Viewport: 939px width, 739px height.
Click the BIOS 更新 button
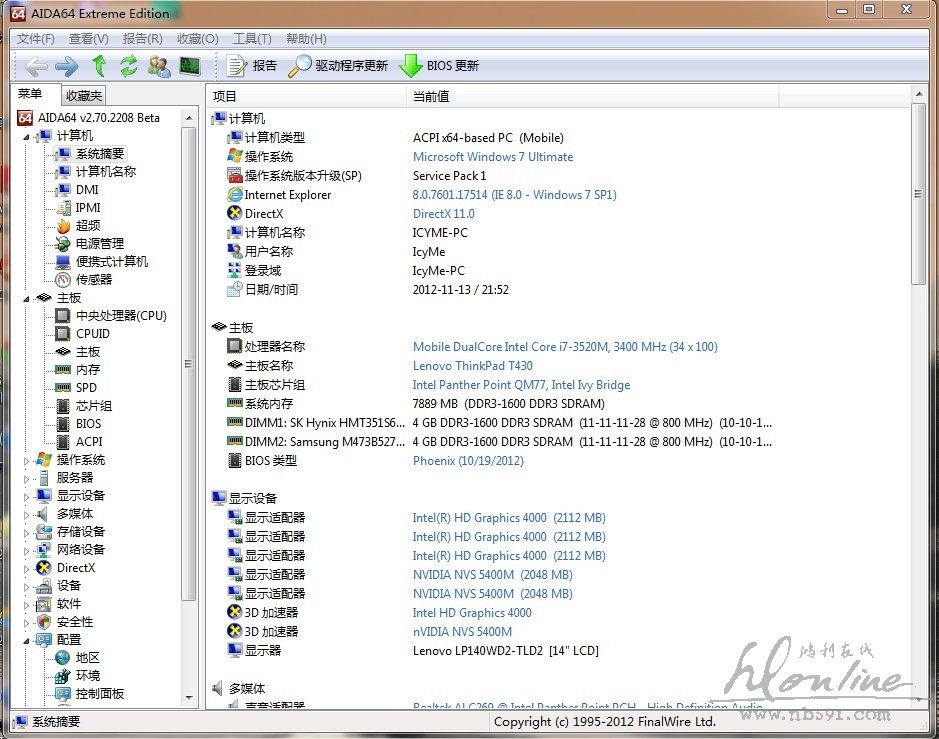tap(439, 66)
